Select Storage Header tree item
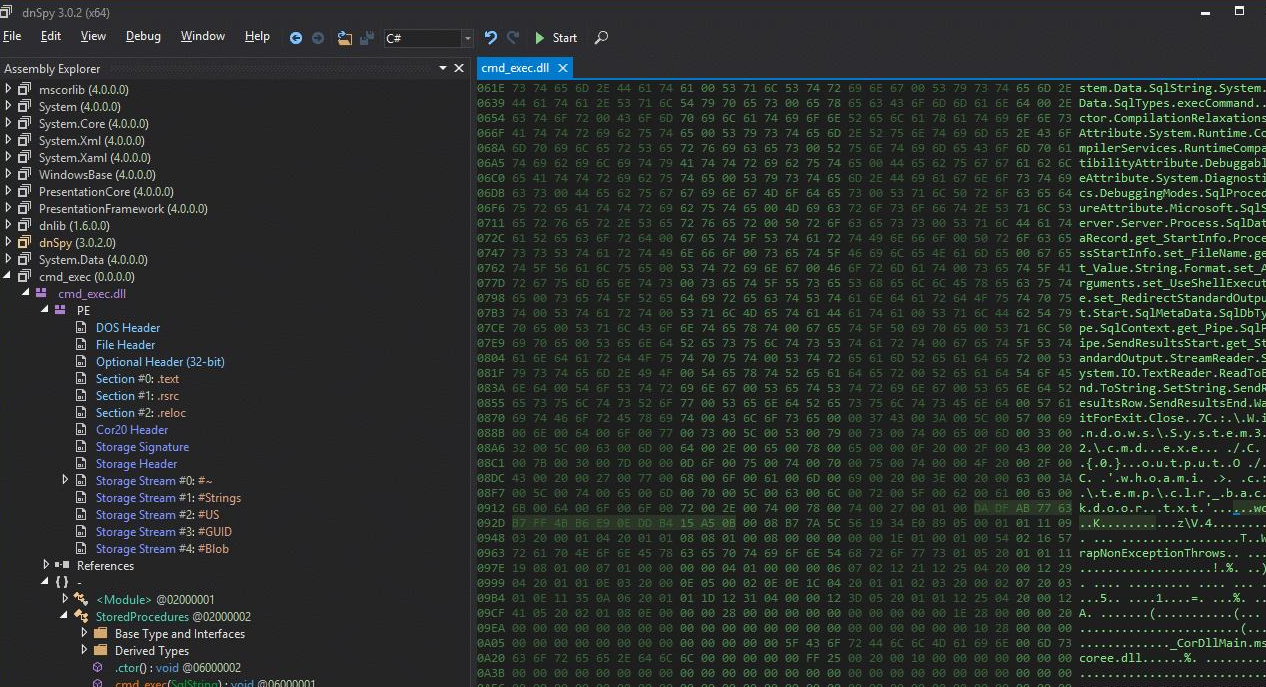 click(x=136, y=464)
